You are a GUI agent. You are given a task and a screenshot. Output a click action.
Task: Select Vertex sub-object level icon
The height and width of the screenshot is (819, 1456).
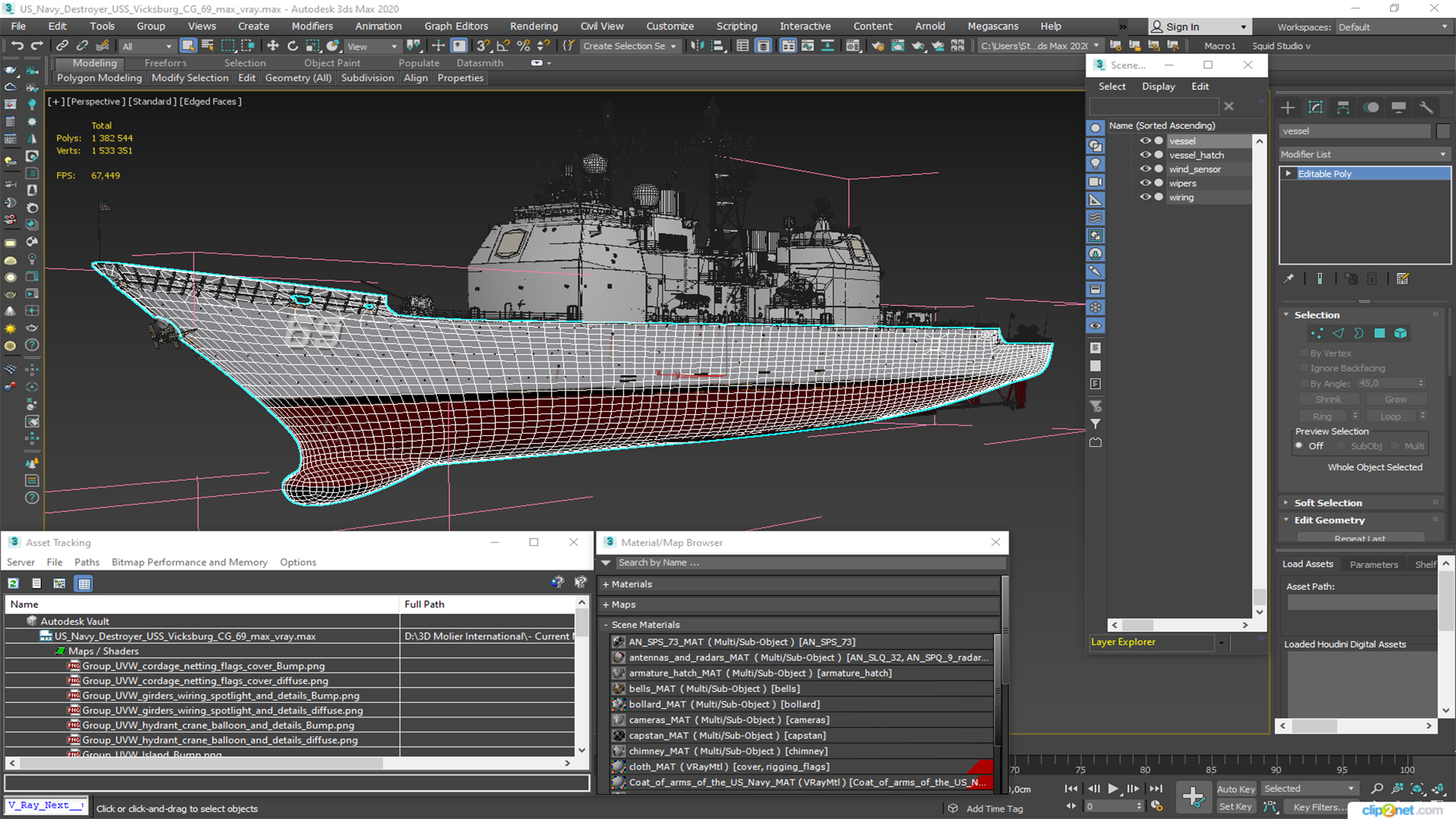pyautogui.click(x=1317, y=334)
